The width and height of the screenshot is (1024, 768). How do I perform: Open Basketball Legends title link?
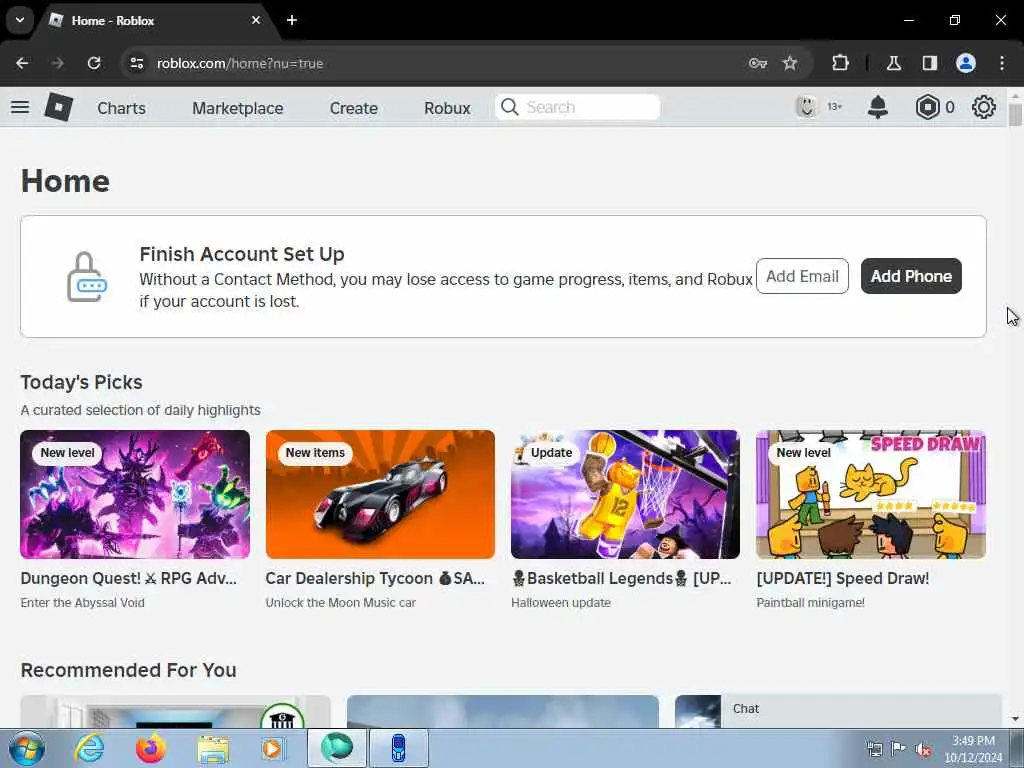click(x=621, y=579)
